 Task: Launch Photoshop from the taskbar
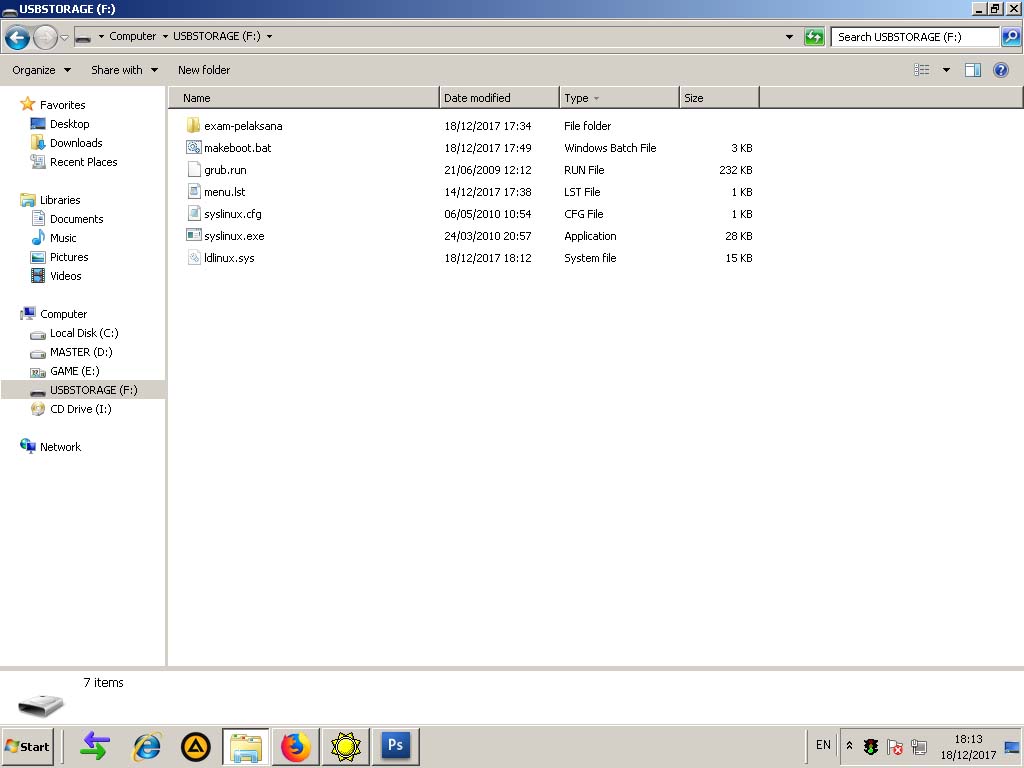pyautogui.click(x=395, y=746)
